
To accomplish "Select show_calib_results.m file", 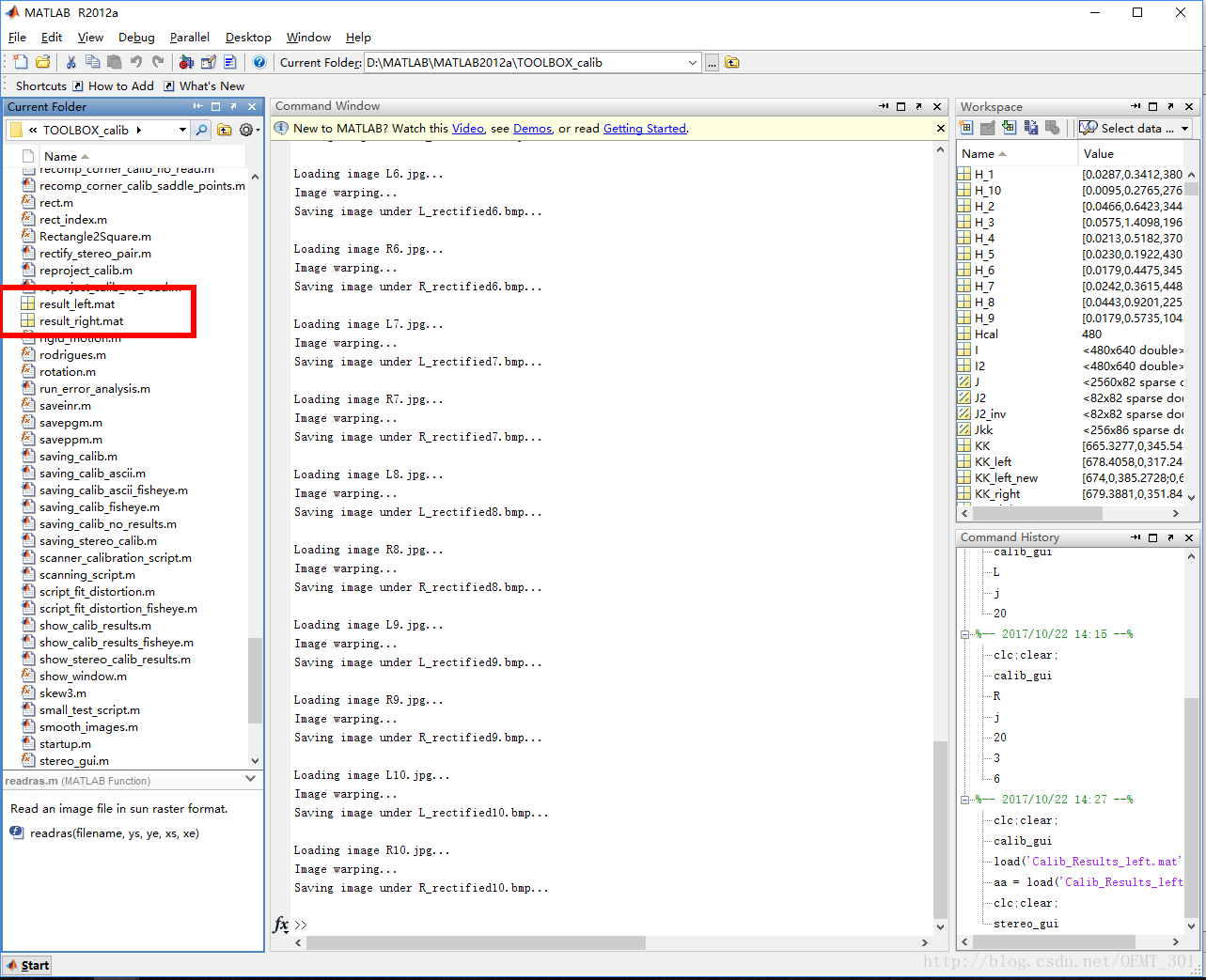I will click(95, 626).
